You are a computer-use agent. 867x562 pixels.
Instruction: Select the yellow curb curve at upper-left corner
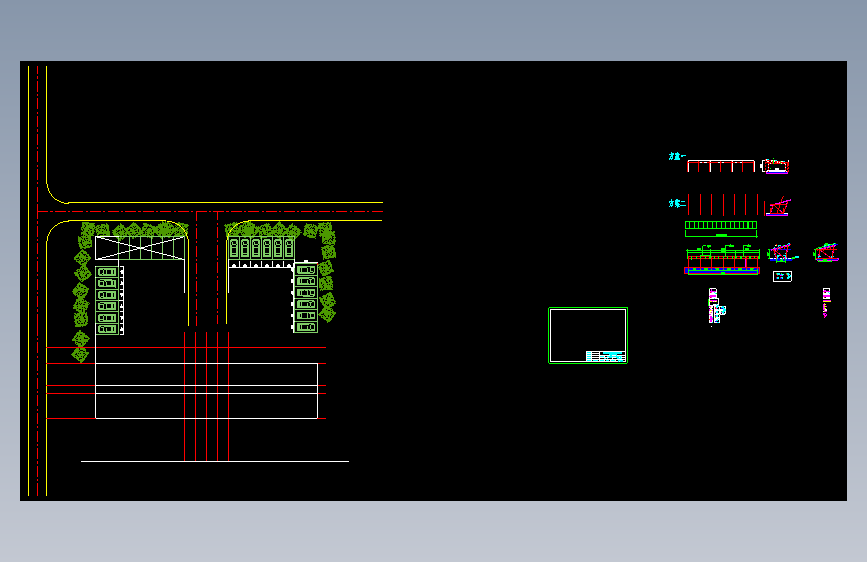click(55, 194)
